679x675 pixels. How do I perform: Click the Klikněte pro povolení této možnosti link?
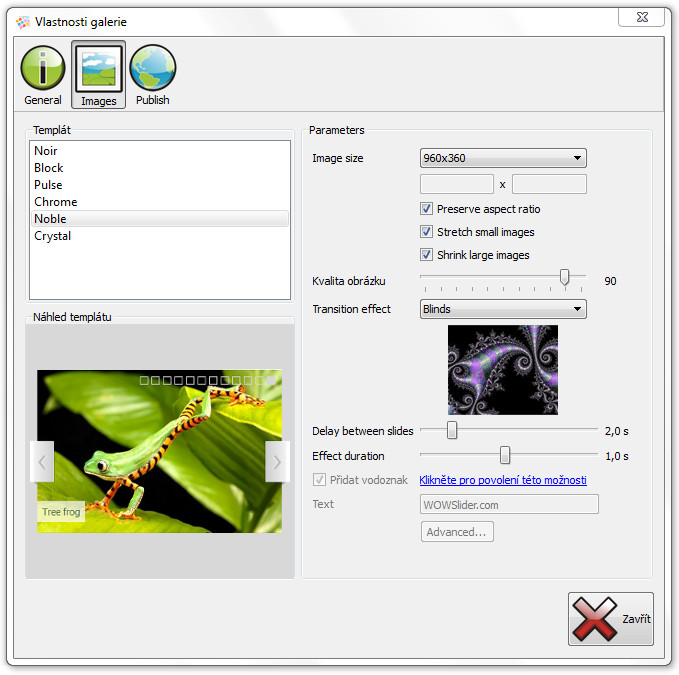503,480
